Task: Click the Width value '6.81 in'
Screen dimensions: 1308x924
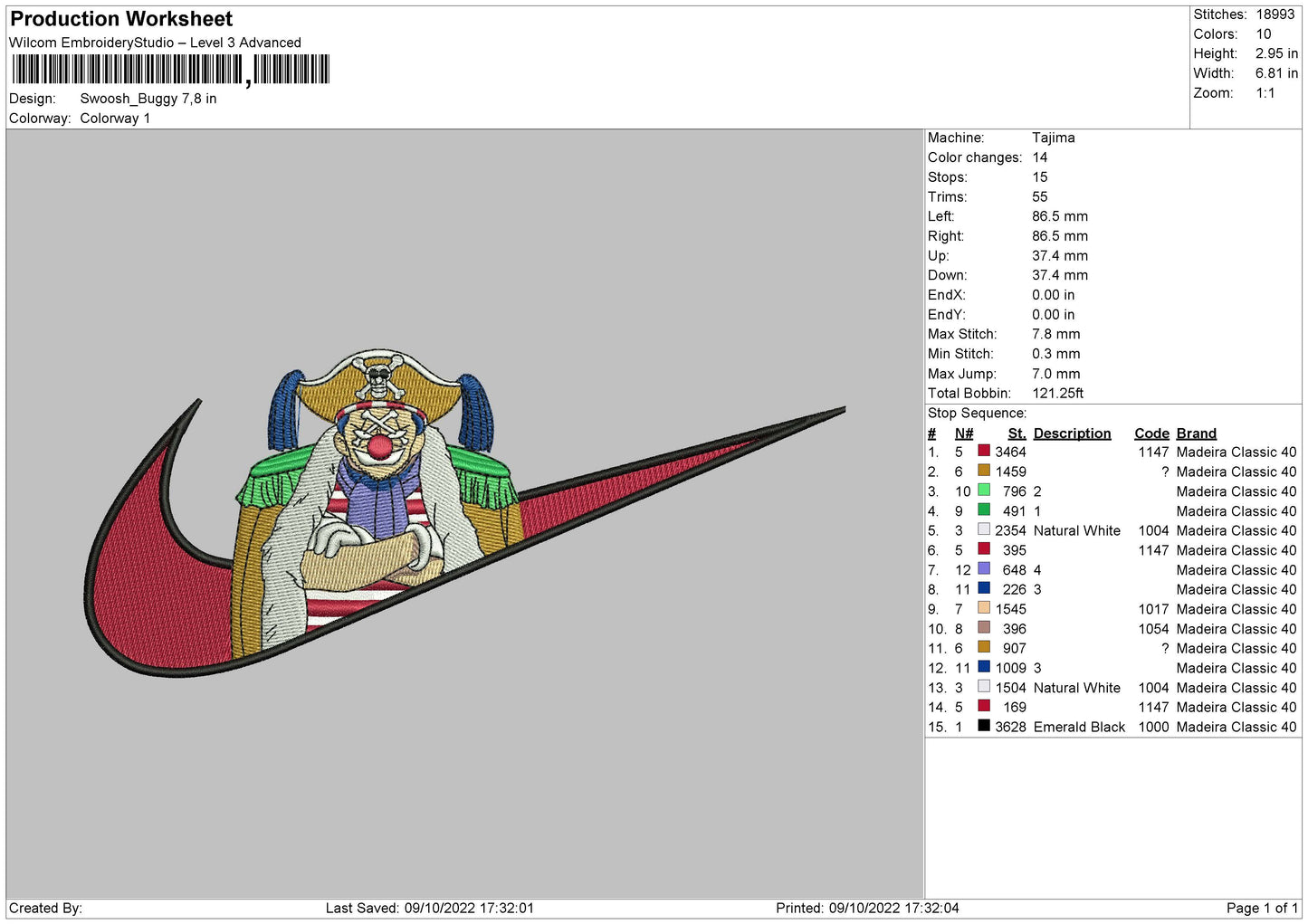Action: (x=1276, y=73)
